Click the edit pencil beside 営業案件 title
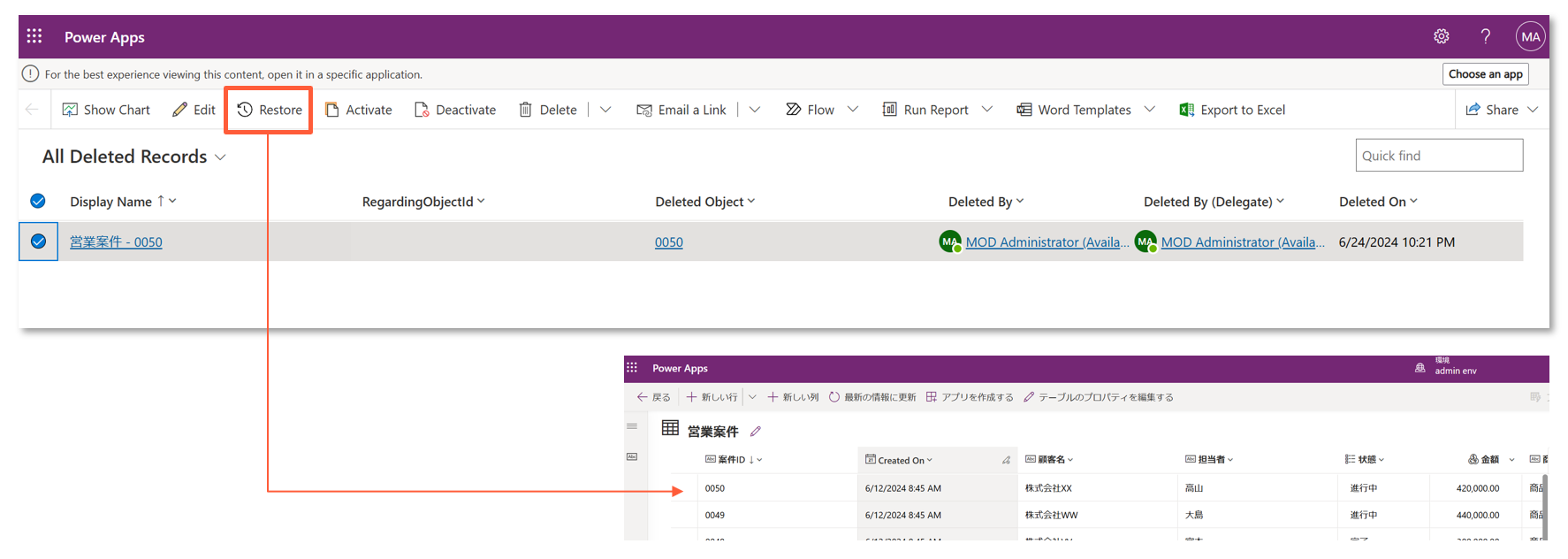This screenshot has width=1568, height=559. click(756, 432)
